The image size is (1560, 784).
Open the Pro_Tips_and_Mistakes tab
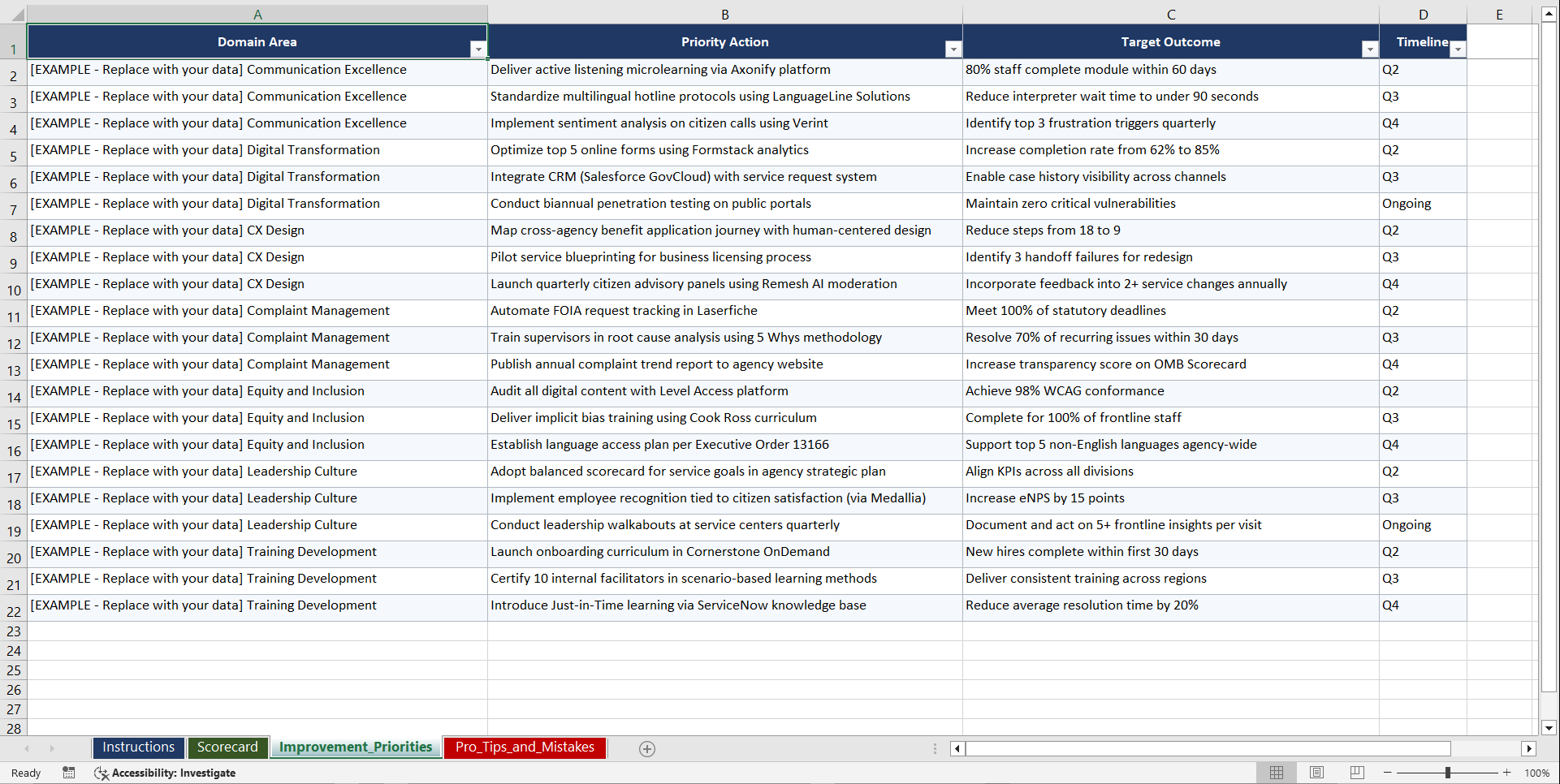point(525,747)
